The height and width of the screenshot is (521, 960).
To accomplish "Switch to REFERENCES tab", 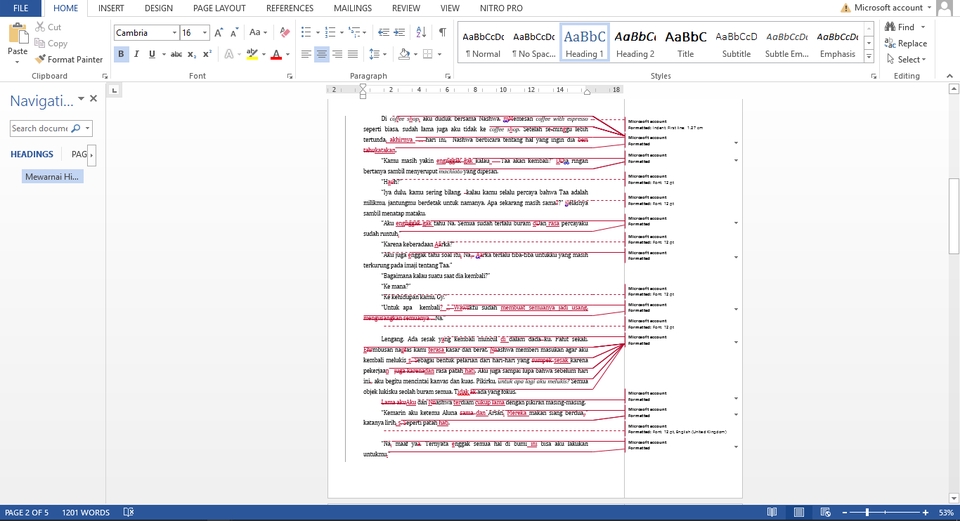I will tap(290, 8).
